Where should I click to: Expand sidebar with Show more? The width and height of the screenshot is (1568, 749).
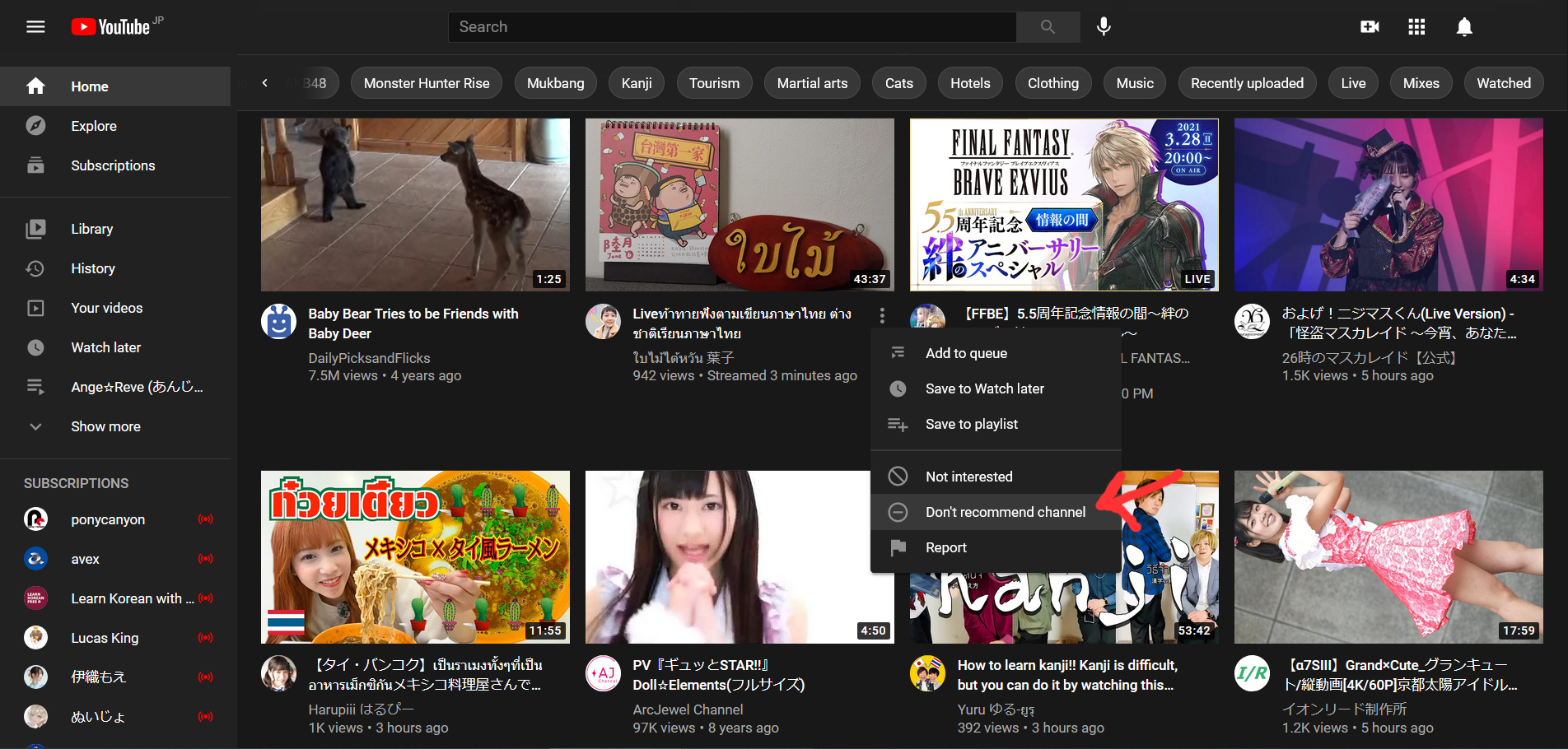115,426
